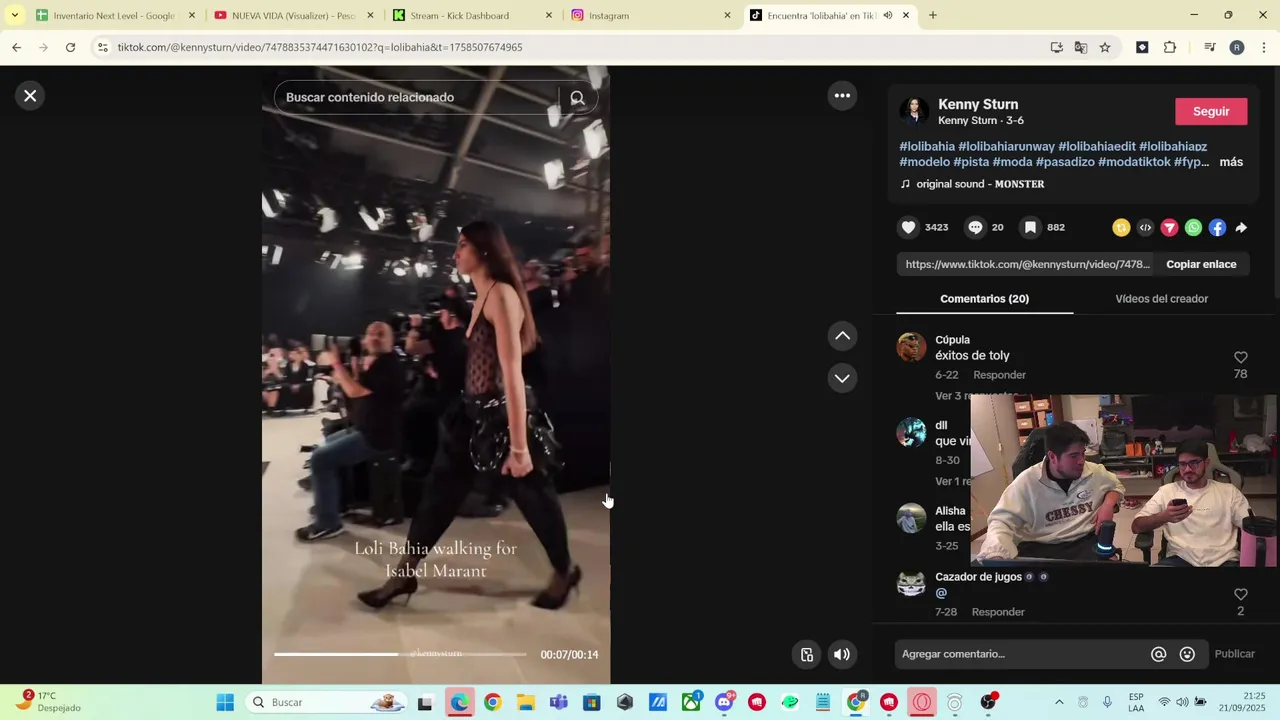Open Cúpula's commenter avatar
Screen dimensions: 1280x720
[911, 347]
